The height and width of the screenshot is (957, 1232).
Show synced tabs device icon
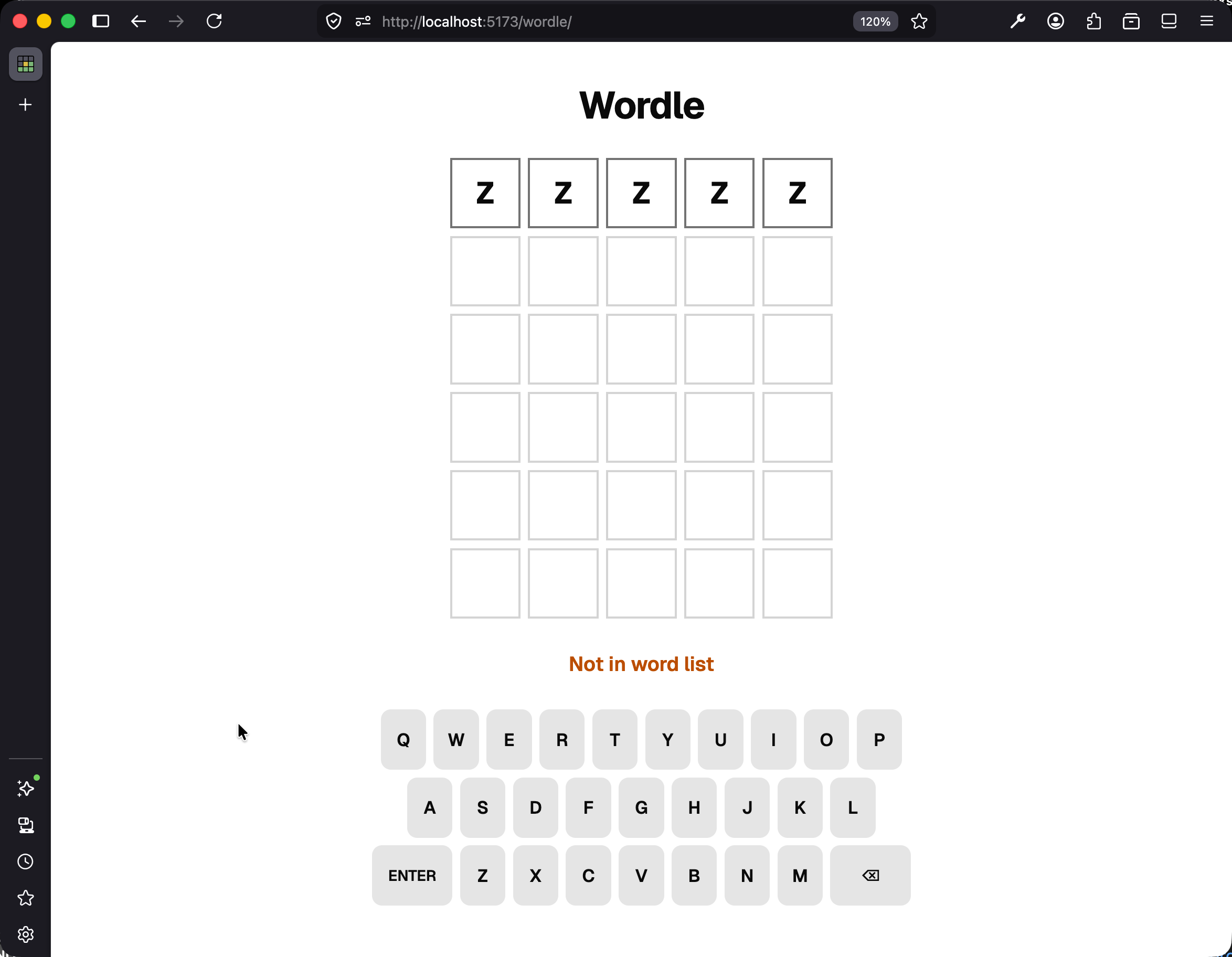[x=1169, y=22]
